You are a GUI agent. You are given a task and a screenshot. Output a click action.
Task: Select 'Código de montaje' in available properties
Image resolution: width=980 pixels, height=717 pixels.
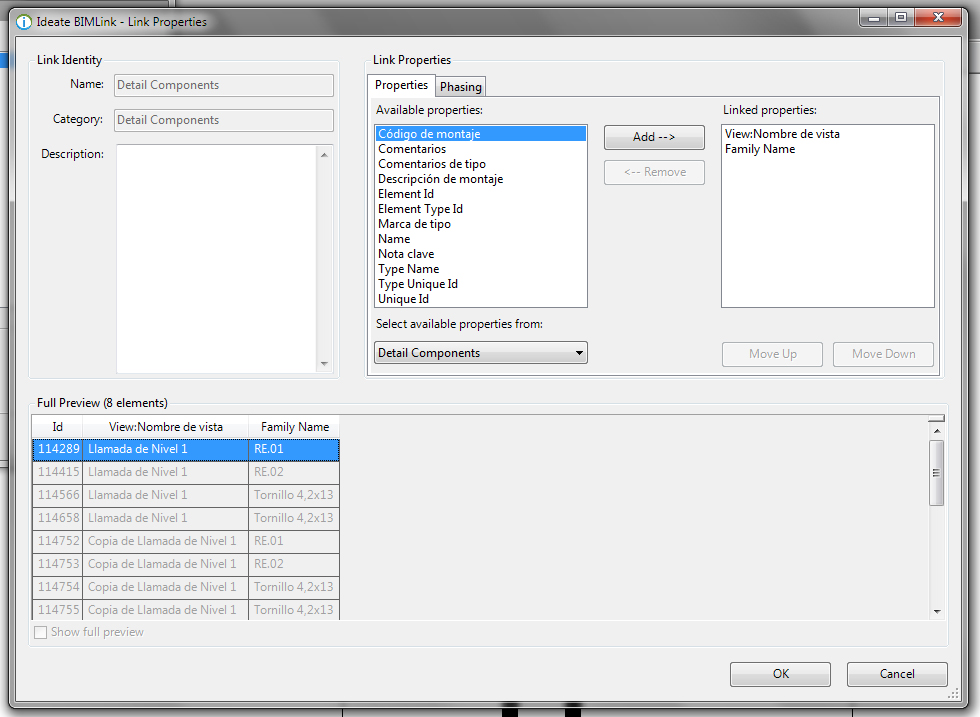[481, 134]
